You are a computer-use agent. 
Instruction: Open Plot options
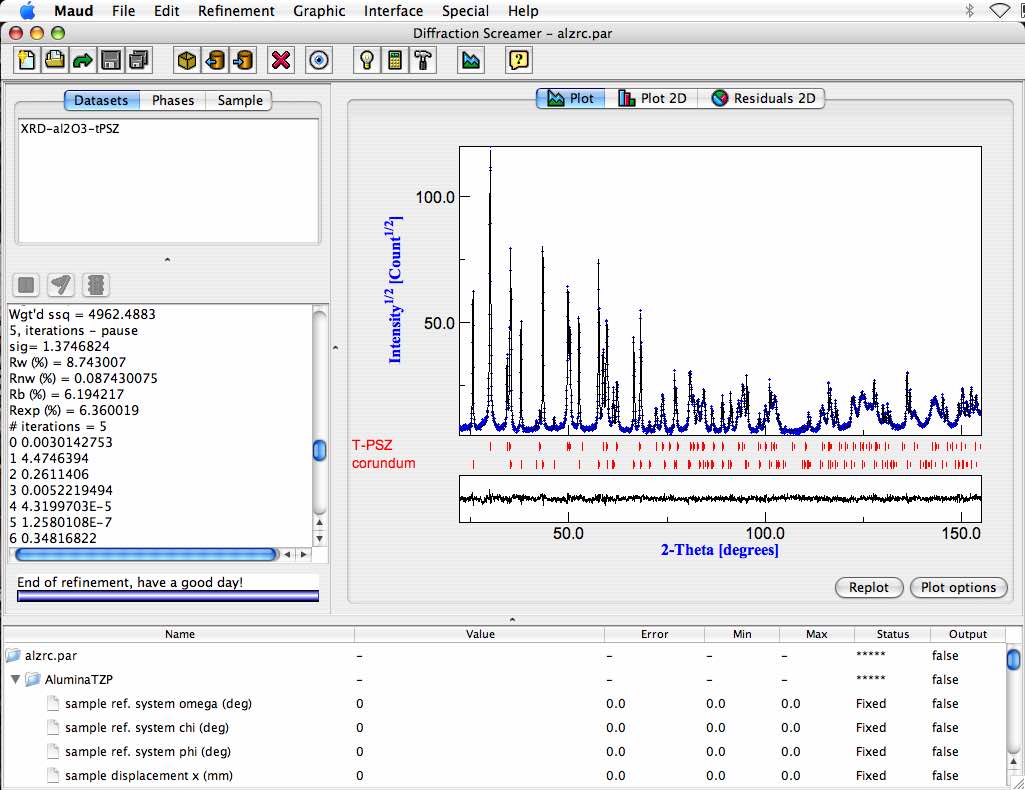[x=958, y=588]
